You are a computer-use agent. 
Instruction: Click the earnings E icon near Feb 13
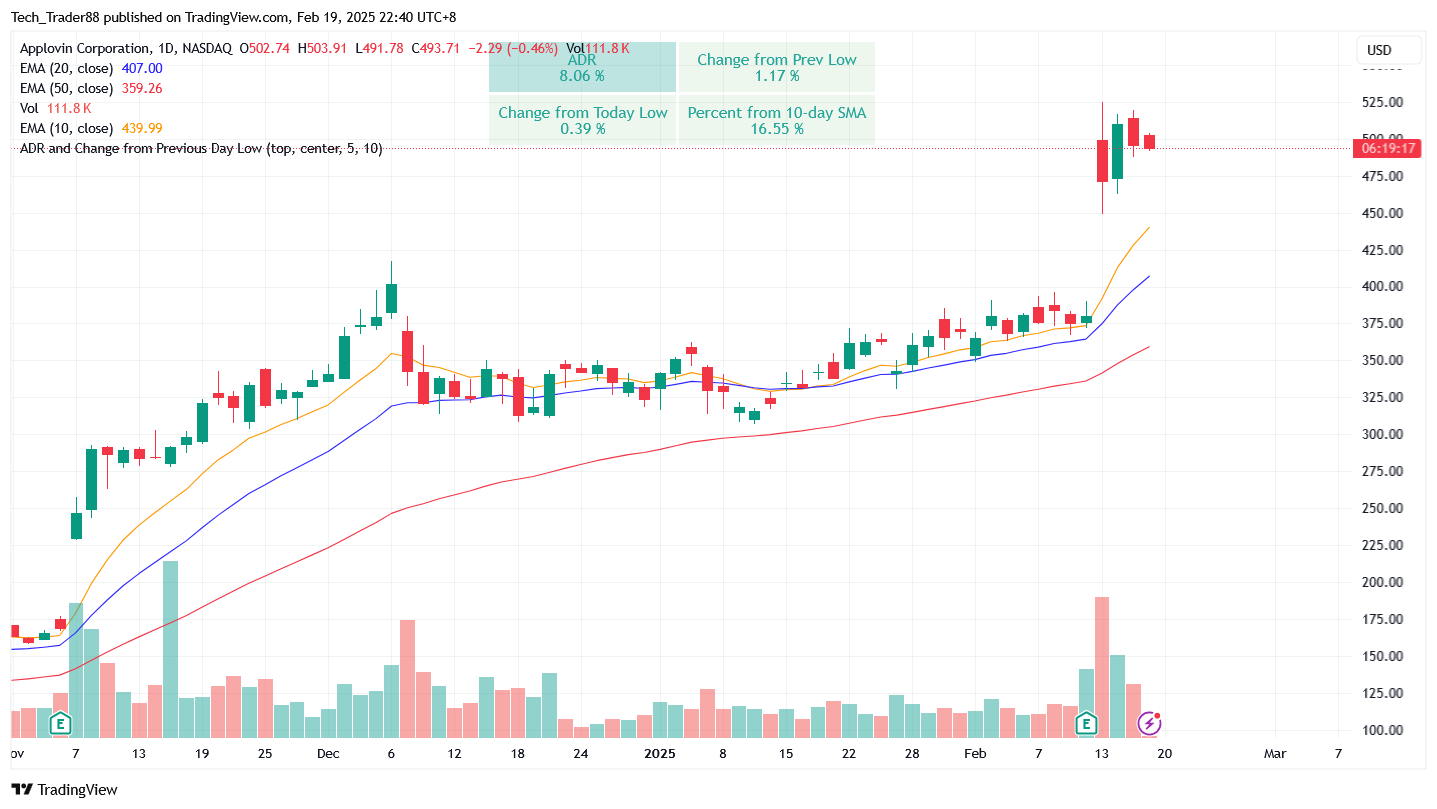point(1087,722)
